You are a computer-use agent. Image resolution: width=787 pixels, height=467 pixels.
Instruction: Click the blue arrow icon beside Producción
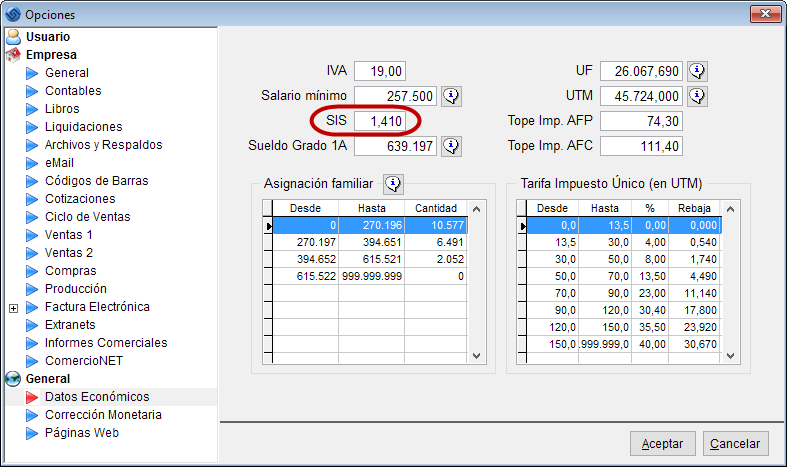(32, 289)
